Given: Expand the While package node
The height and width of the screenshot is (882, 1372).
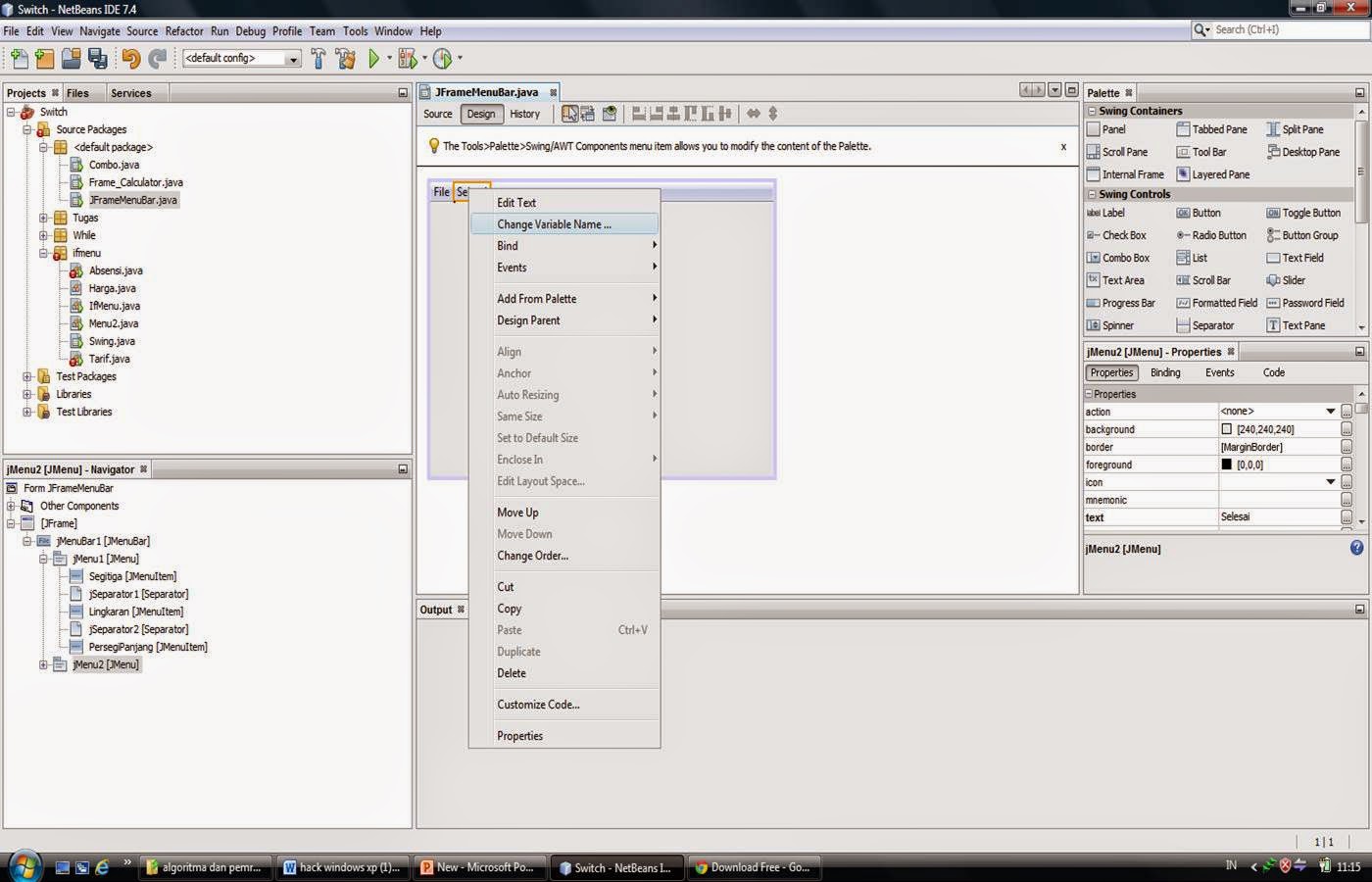Looking at the screenshot, I should tap(43, 235).
